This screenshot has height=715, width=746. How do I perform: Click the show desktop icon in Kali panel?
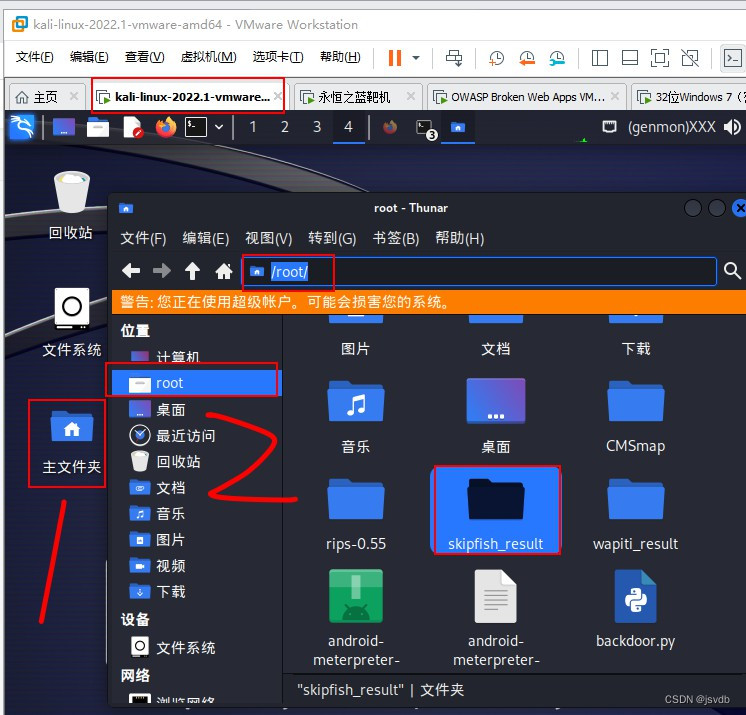(x=64, y=127)
